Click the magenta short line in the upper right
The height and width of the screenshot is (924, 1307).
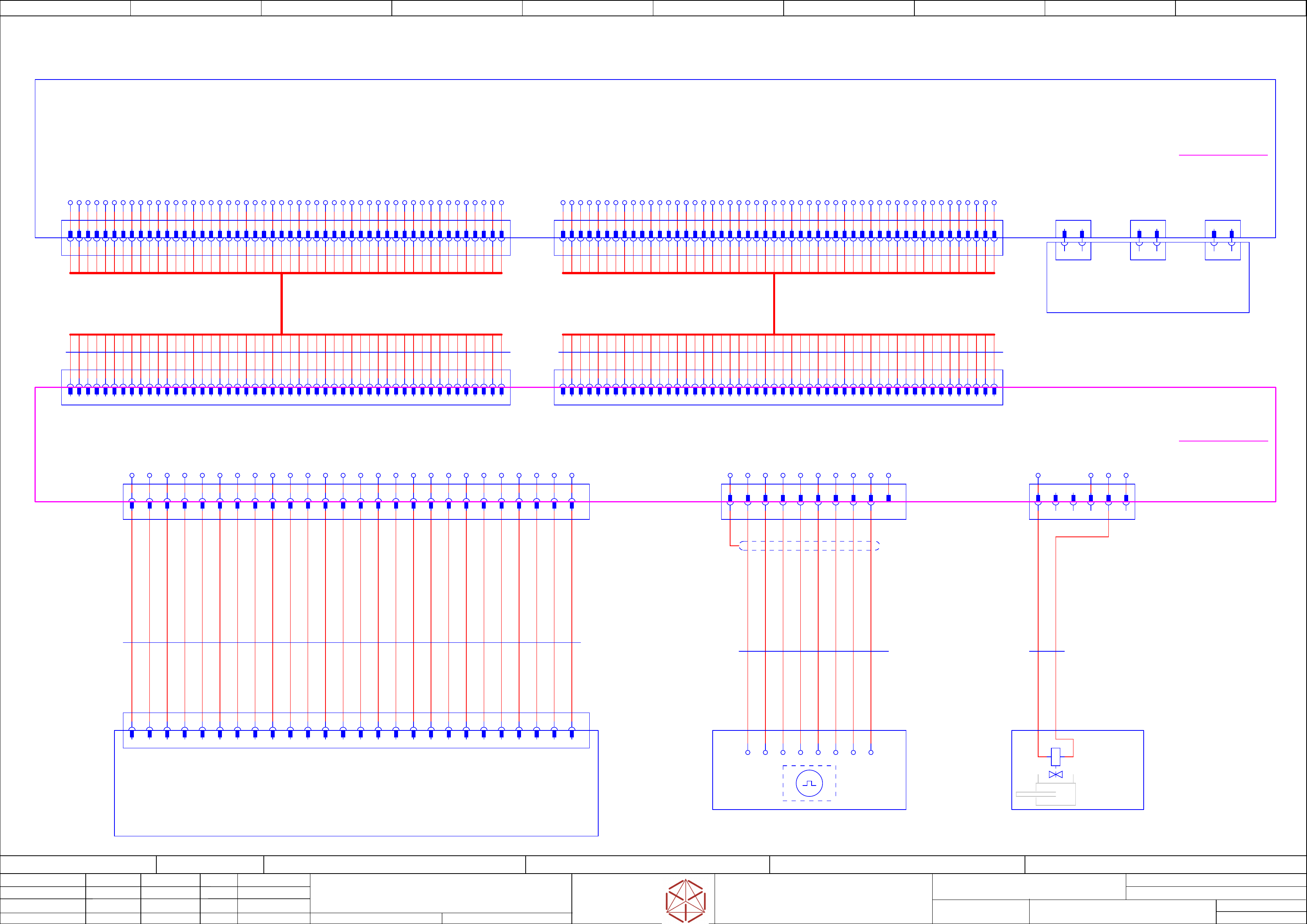[1223, 155]
